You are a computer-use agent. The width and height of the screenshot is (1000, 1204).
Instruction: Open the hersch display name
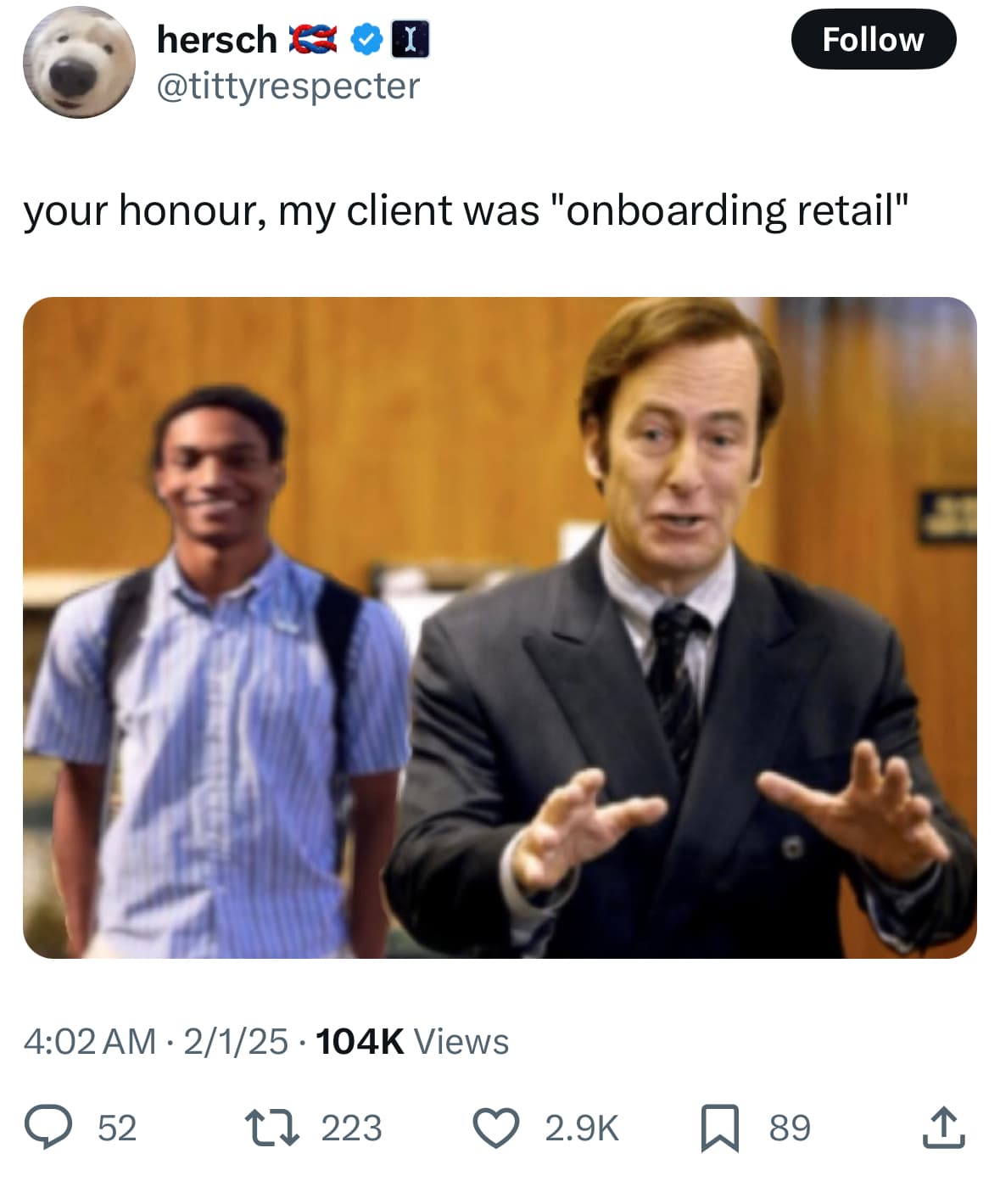coord(216,40)
